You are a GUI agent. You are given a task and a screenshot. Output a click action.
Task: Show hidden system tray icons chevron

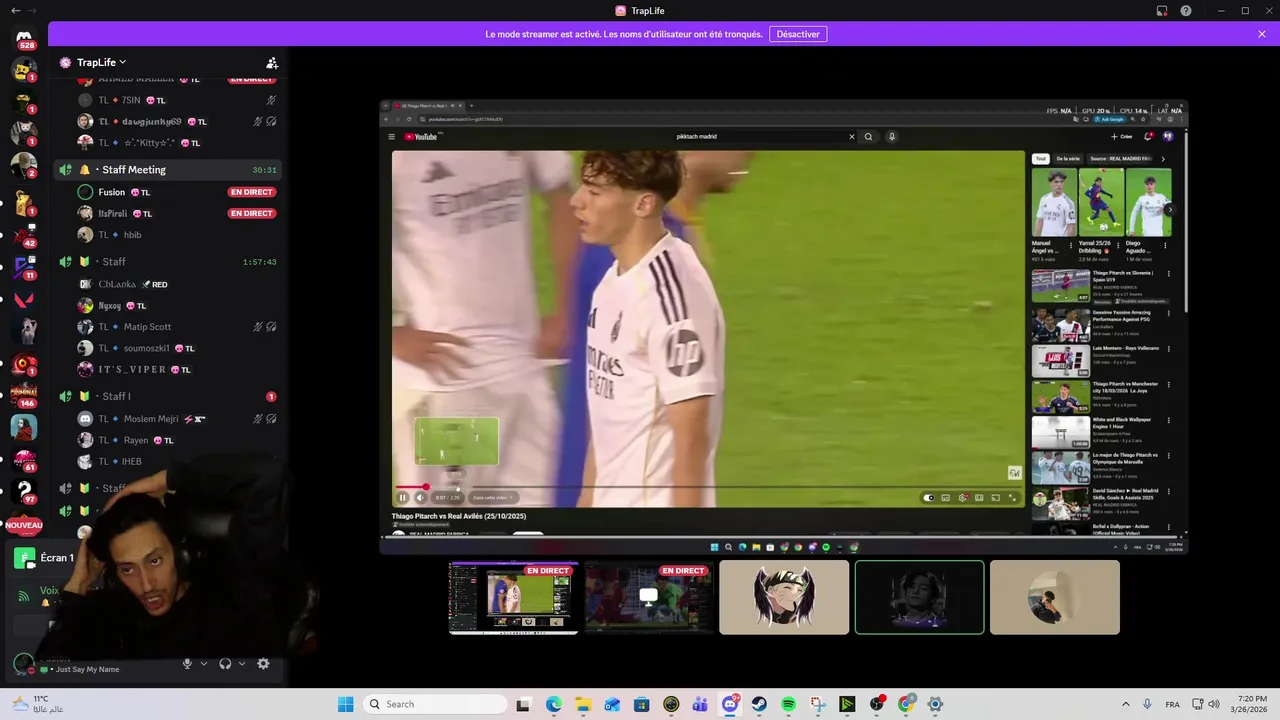click(x=1125, y=704)
